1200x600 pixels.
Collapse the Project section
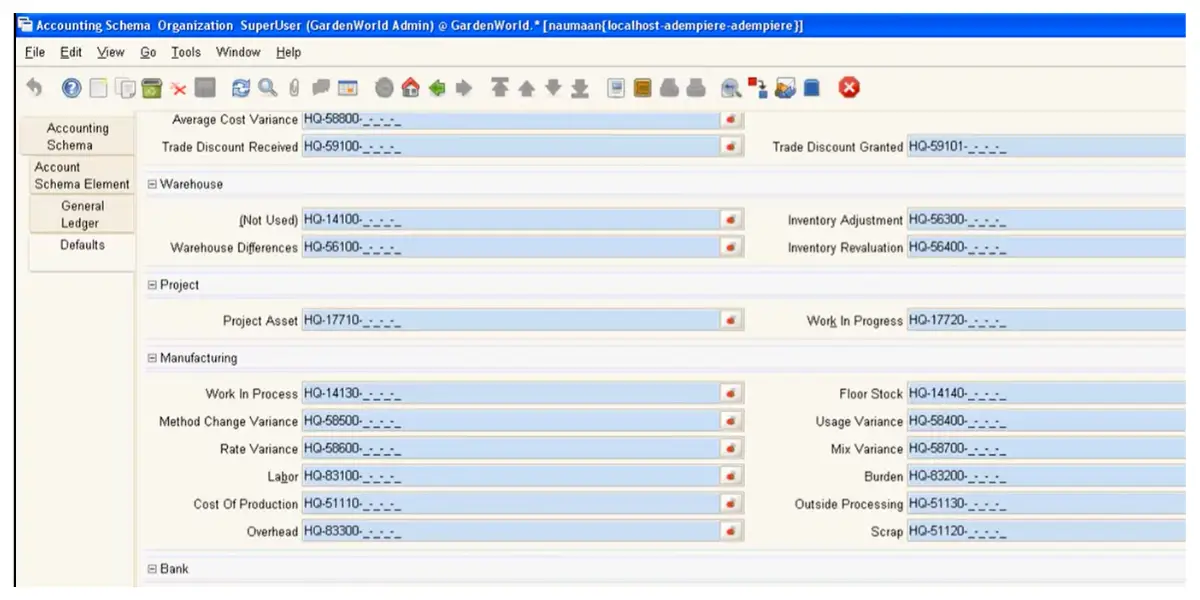click(153, 285)
